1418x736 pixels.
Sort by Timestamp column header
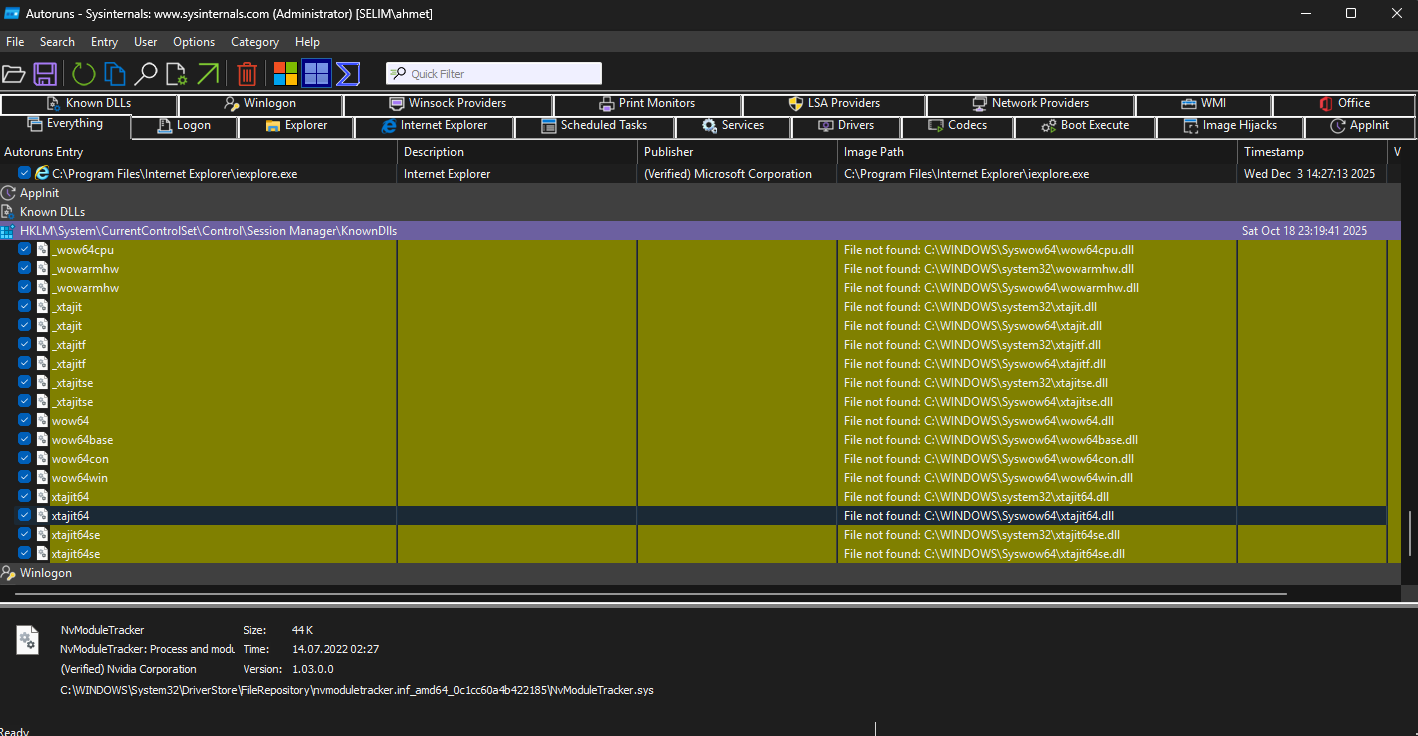click(1273, 152)
